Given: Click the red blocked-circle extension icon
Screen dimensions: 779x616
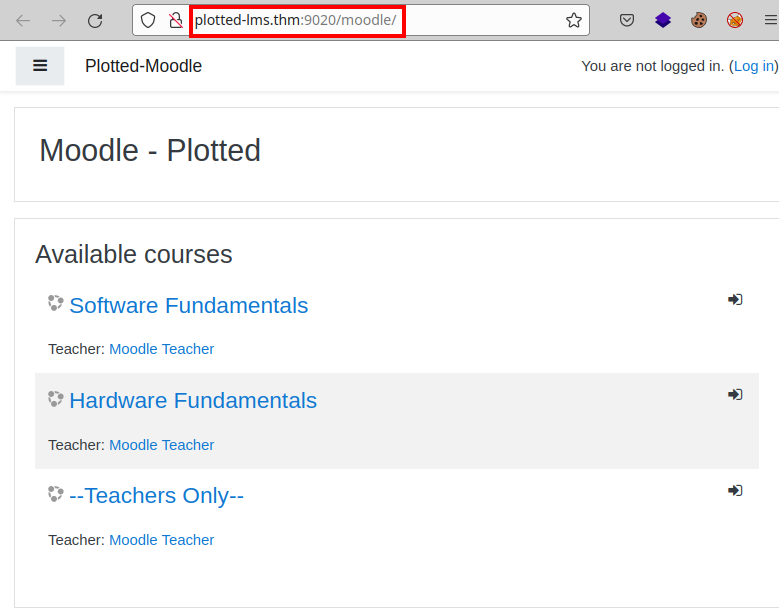Looking at the screenshot, I should (x=735, y=20).
